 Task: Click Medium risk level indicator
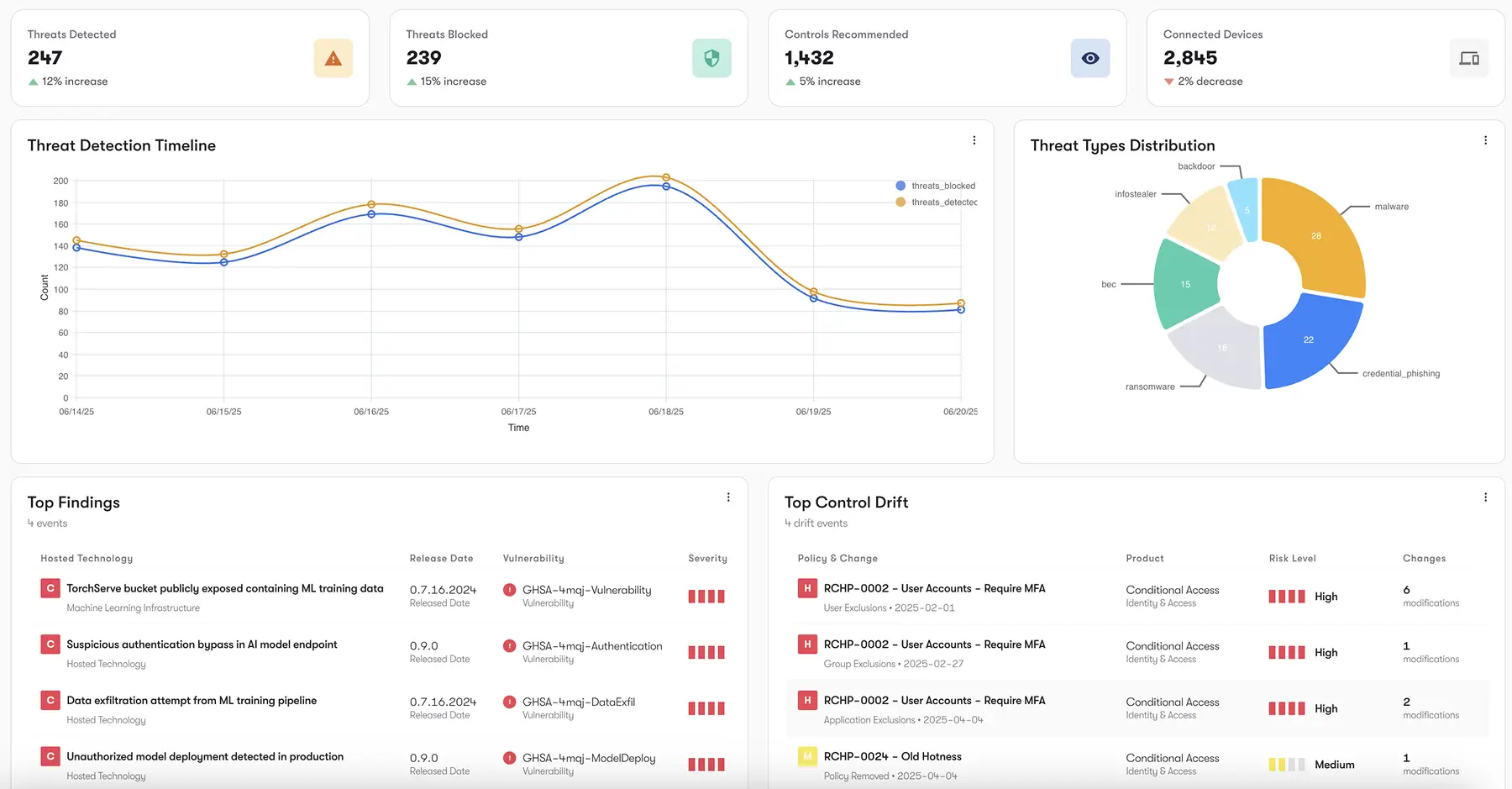(1311, 765)
